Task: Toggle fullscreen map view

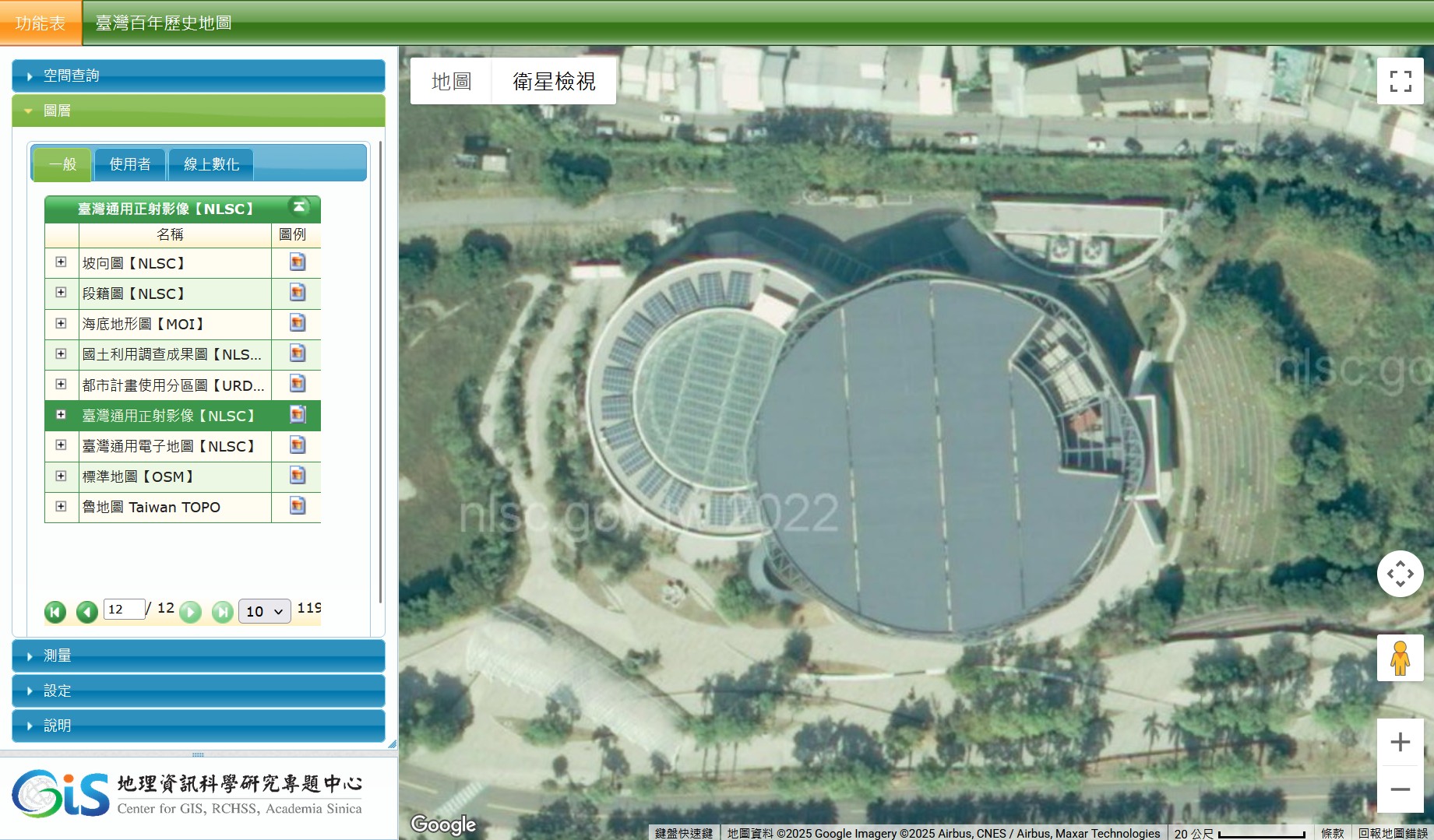Action: click(x=1400, y=81)
